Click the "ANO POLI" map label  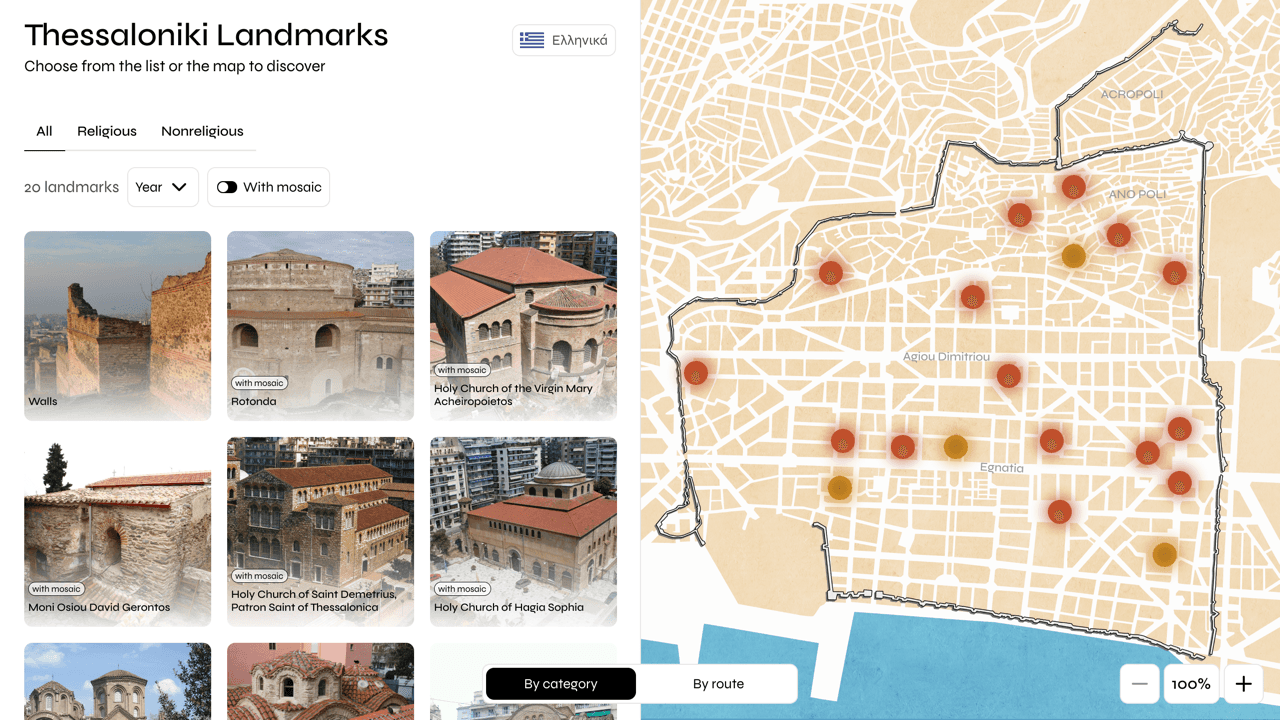tap(1137, 194)
